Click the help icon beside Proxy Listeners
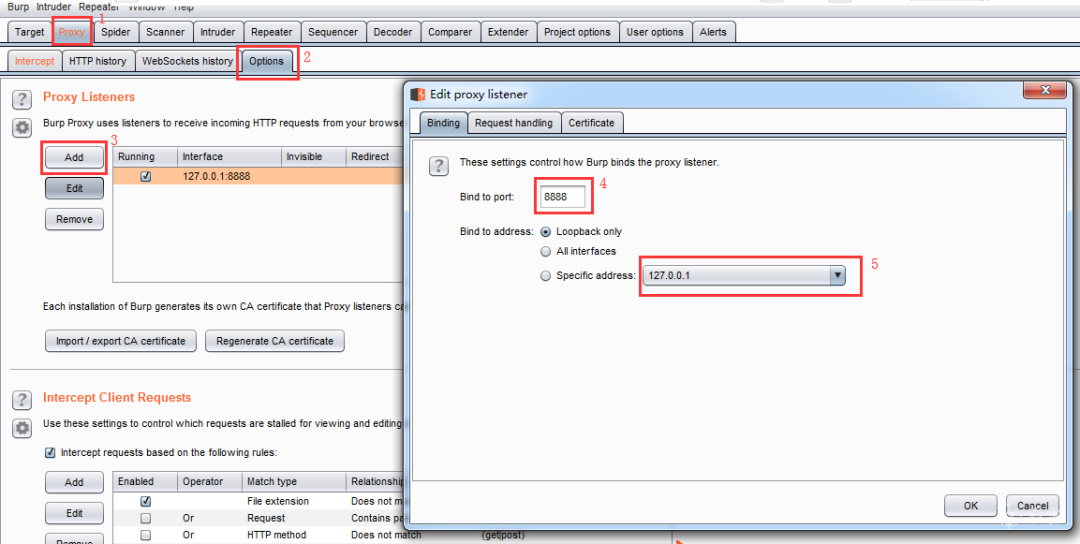1080x544 pixels. click(21, 99)
